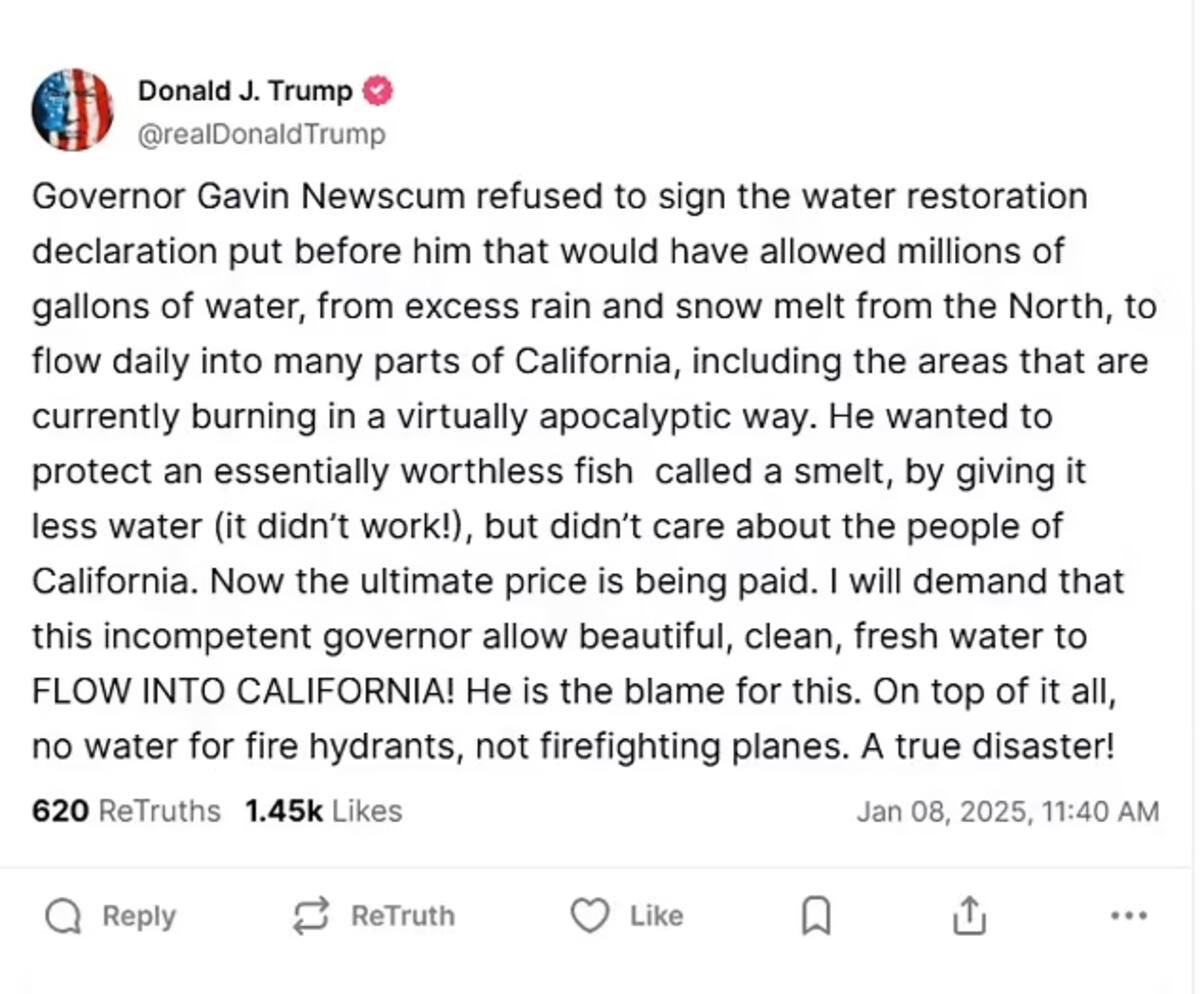
Task: View the 1.45k Likes list
Action: coord(323,811)
